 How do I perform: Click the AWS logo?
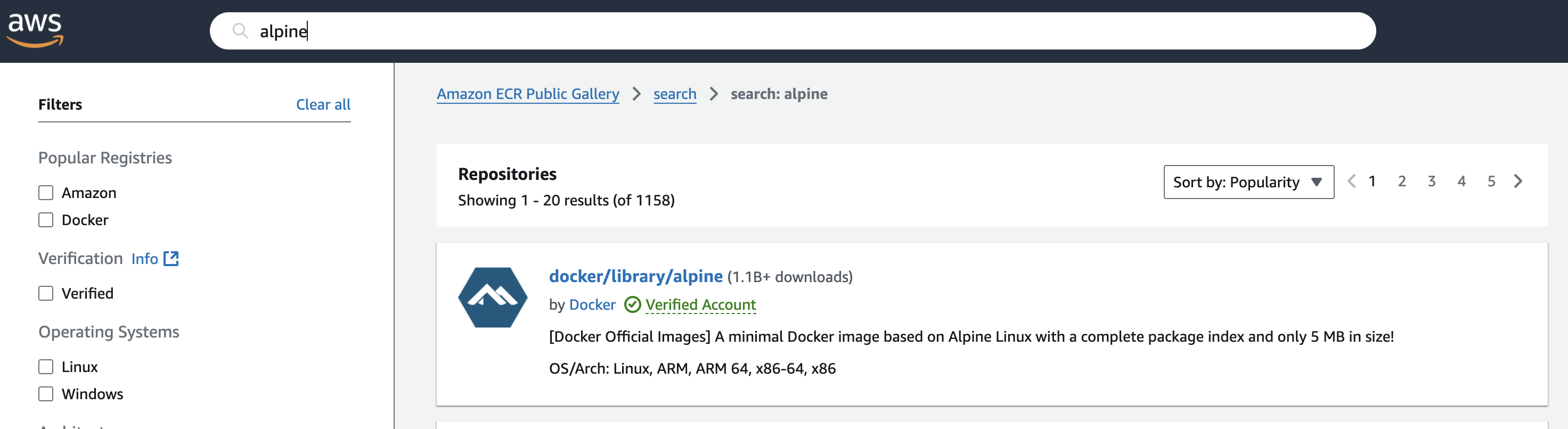click(x=35, y=29)
